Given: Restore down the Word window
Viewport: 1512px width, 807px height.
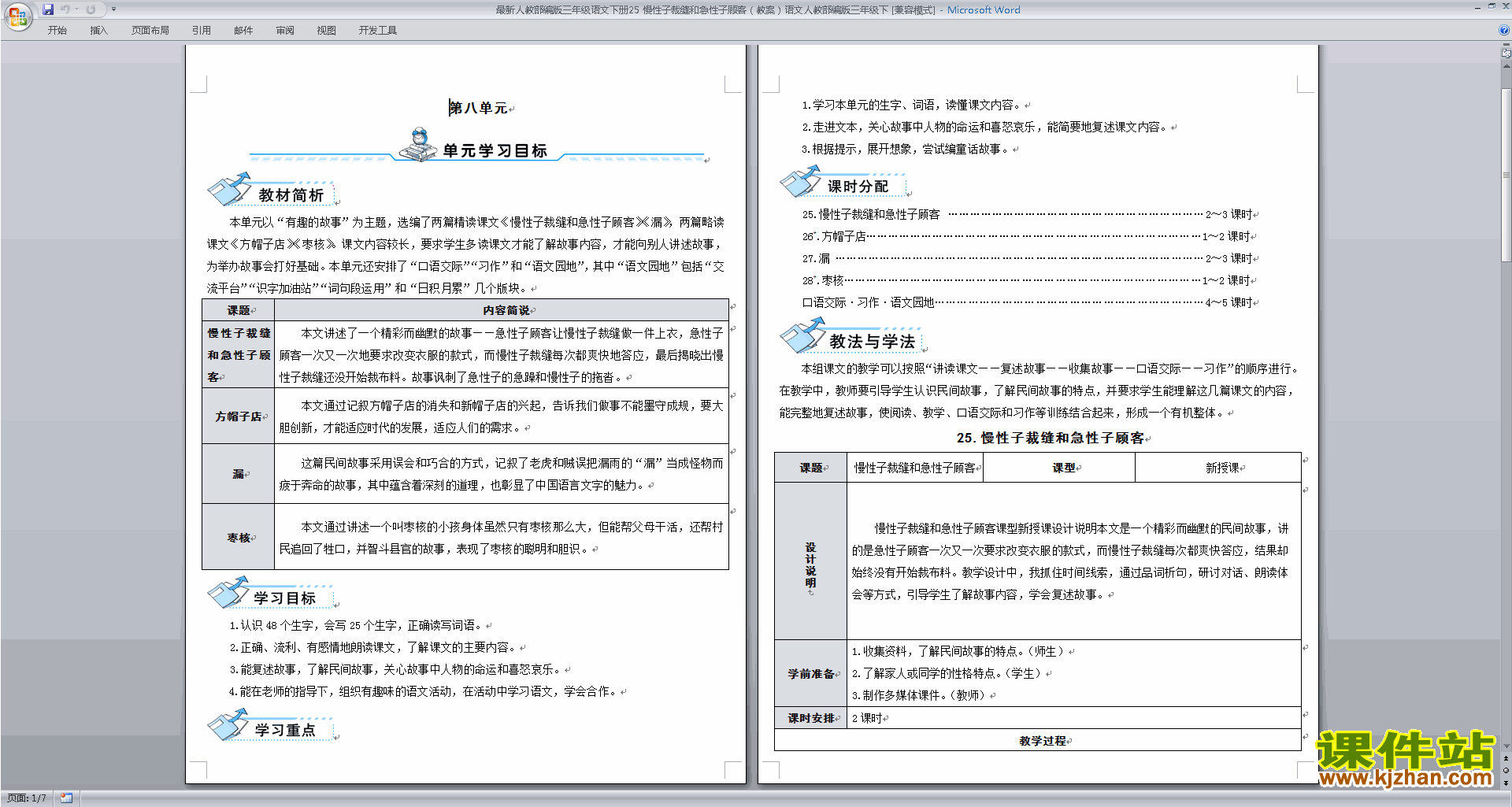Looking at the screenshot, I should pos(1492,6).
